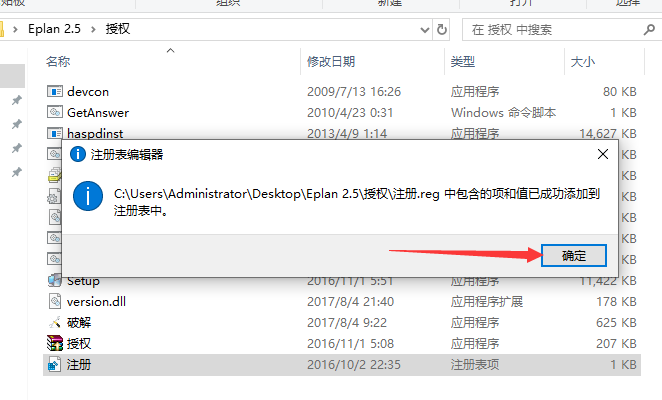
Task: Click the 2017/8/4 21:40 date cell
Action: tap(350, 302)
